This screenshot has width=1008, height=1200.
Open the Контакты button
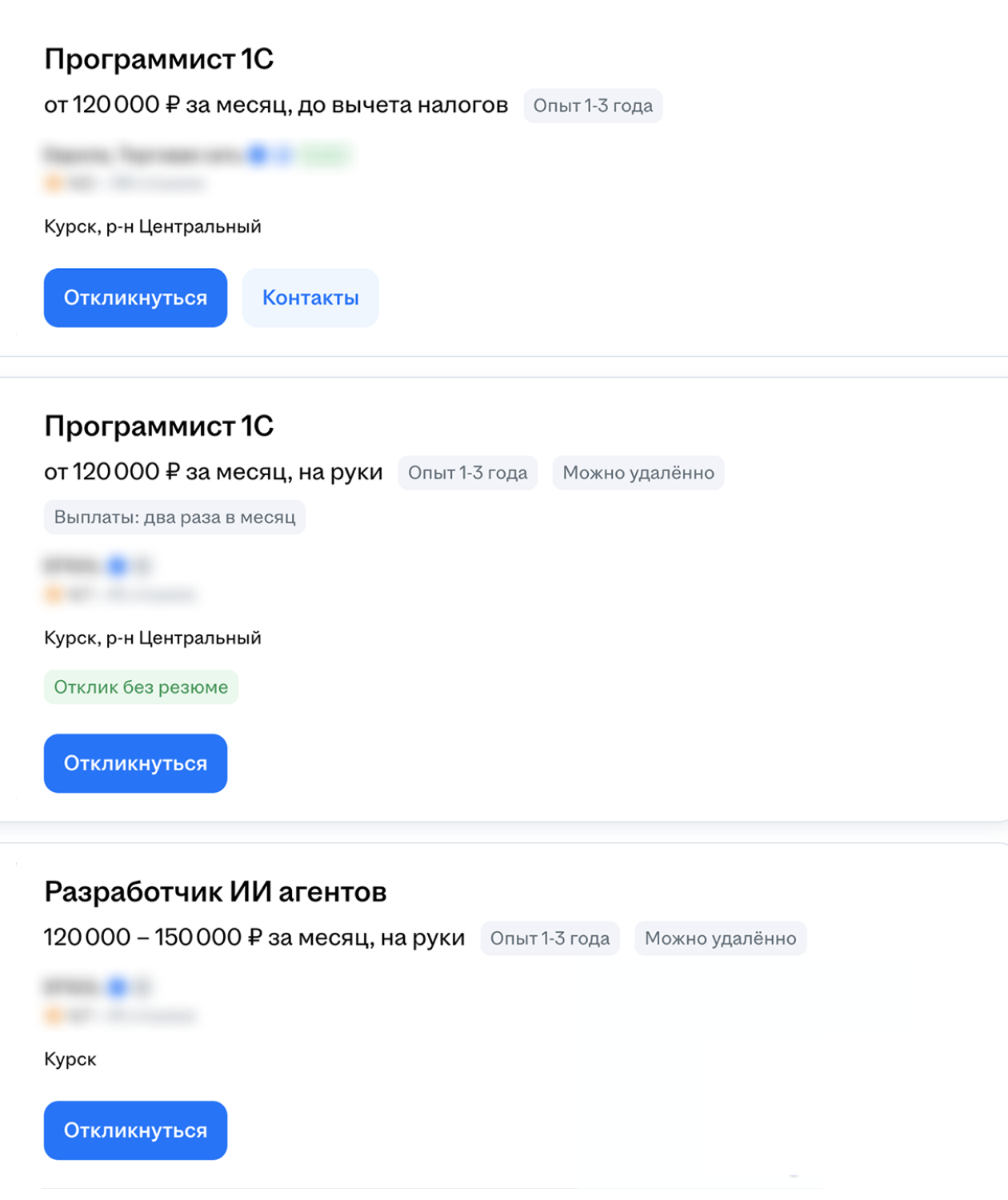310,298
